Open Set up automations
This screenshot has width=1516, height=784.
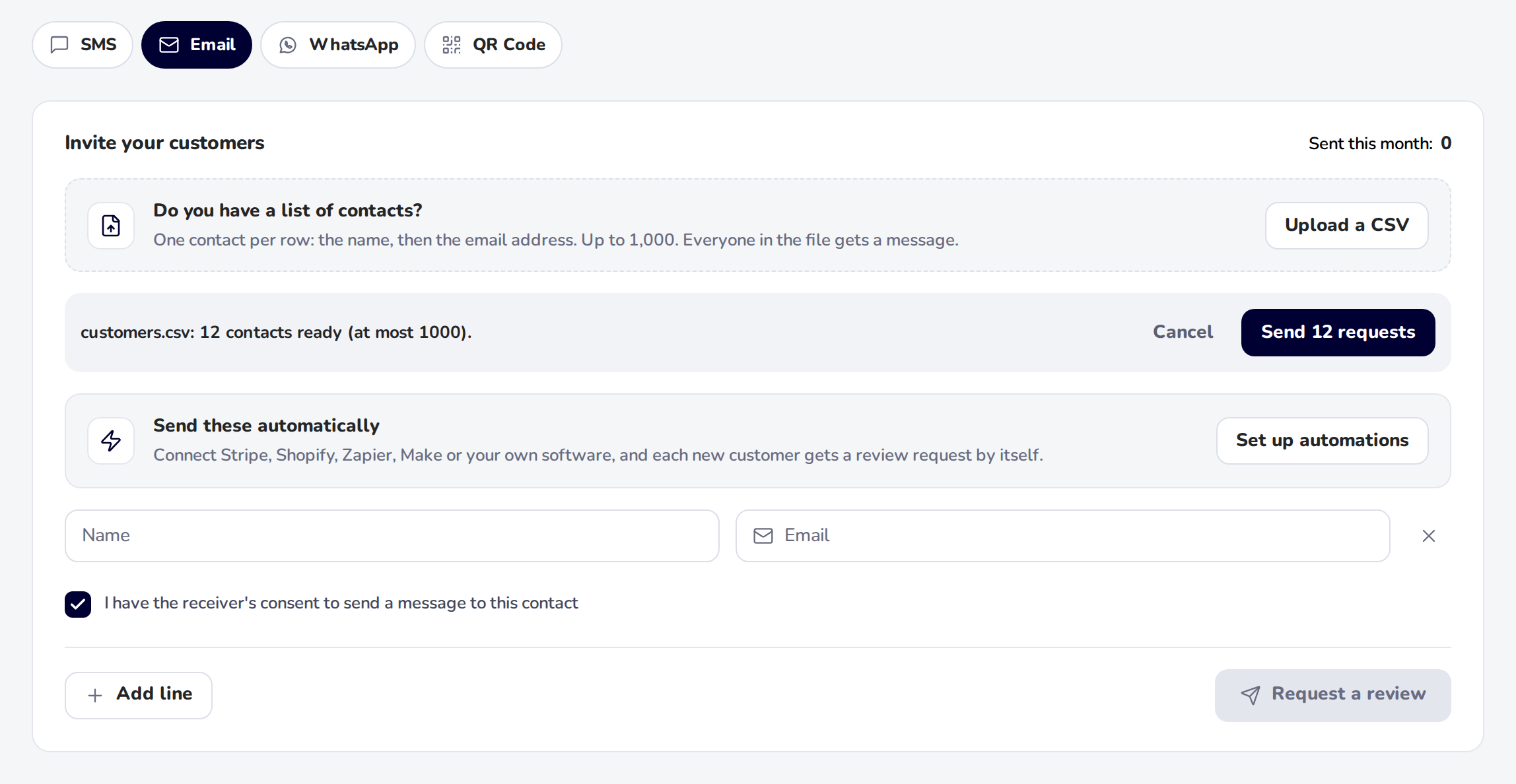click(1323, 441)
